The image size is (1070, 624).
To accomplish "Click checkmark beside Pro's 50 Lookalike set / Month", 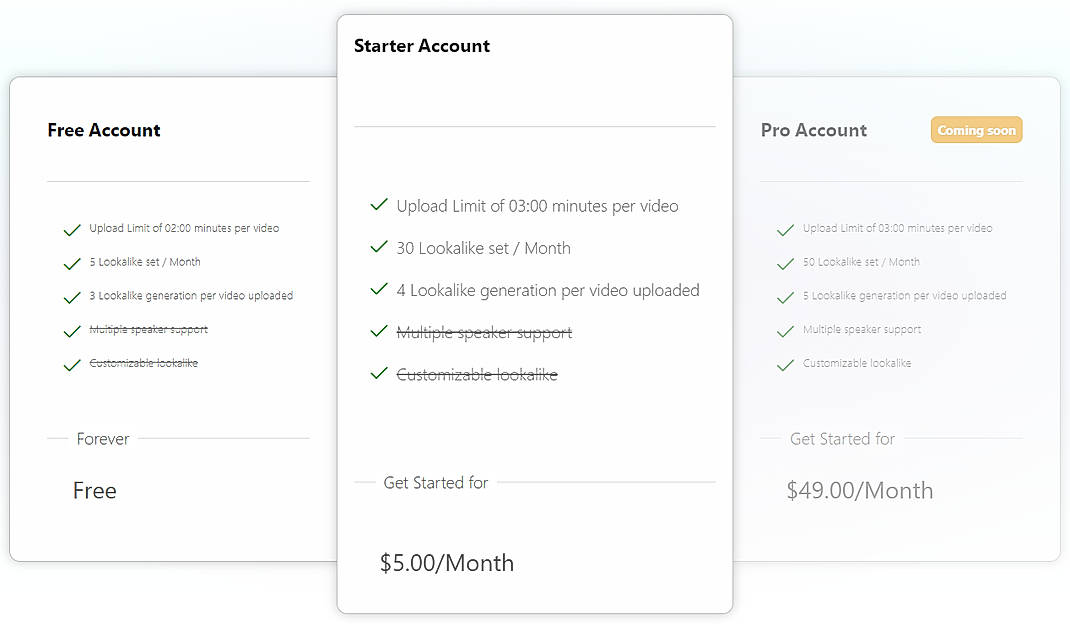I will point(785,262).
